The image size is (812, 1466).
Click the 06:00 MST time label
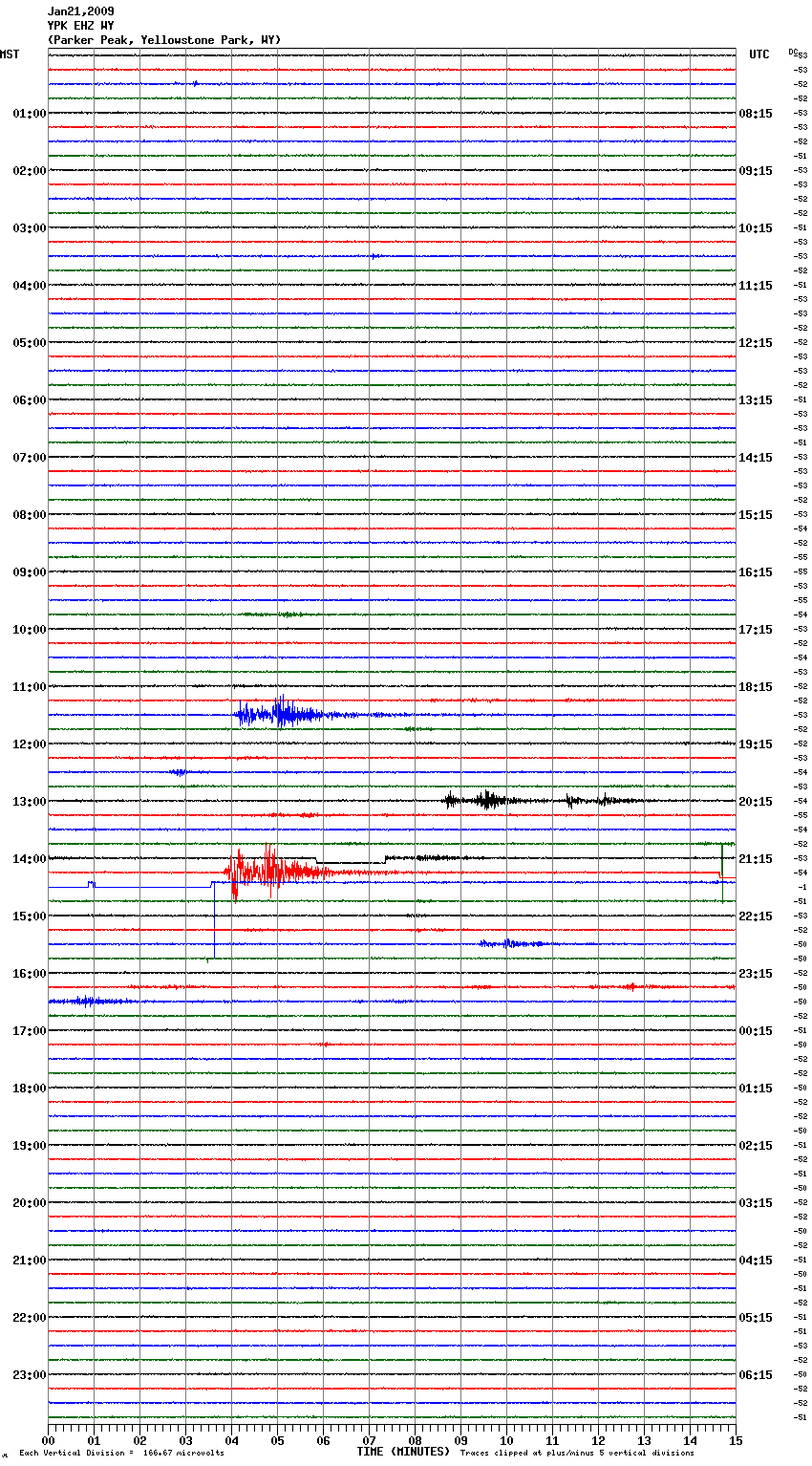coord(30,400)
